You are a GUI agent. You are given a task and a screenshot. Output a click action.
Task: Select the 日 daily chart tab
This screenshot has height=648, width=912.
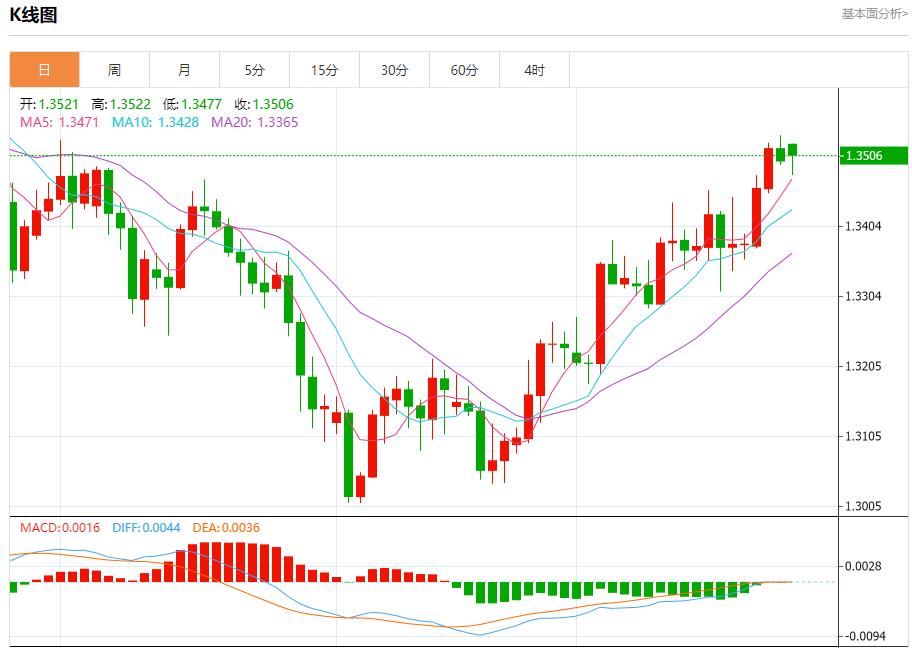44,70
